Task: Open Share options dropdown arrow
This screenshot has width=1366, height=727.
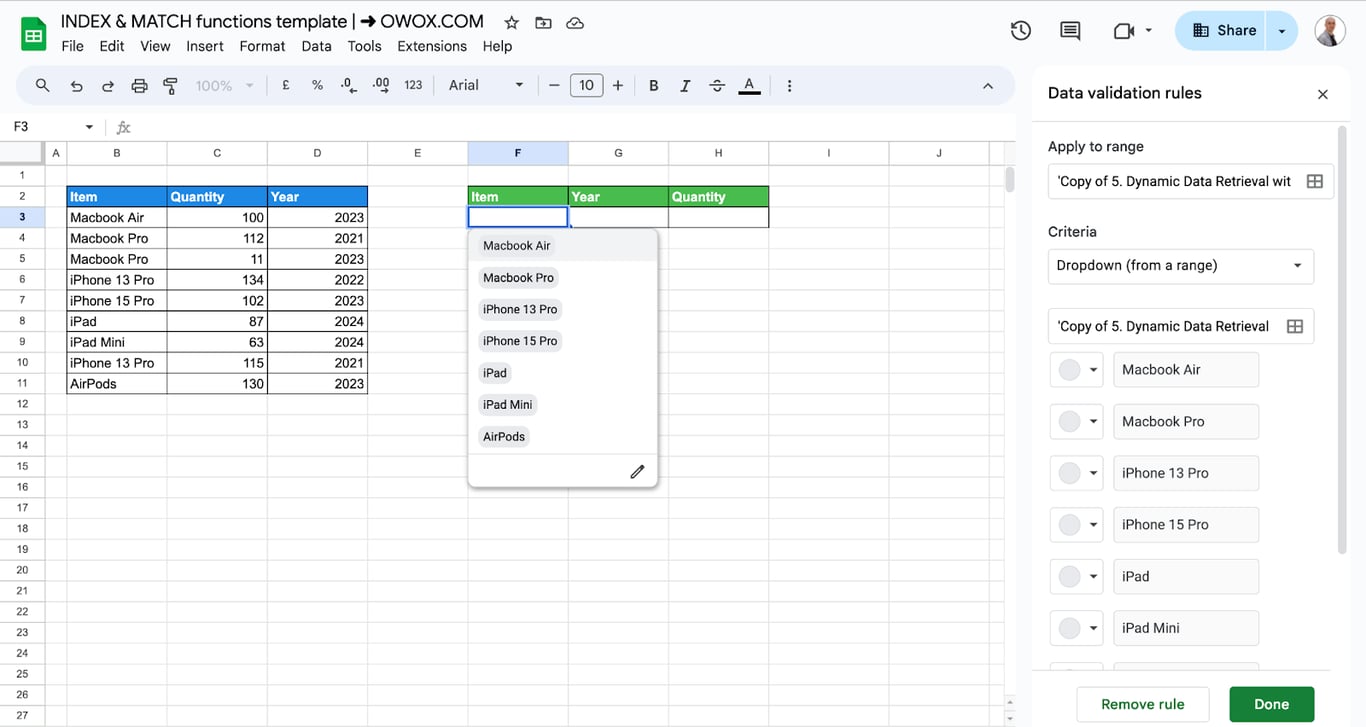Action: pos(1282,31)
